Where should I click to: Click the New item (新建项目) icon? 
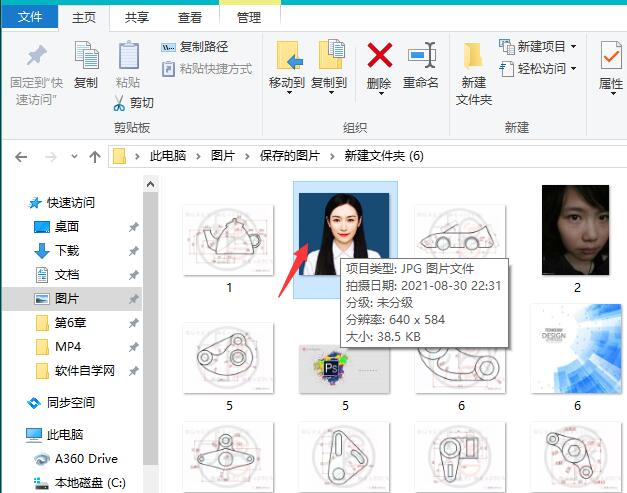pos(507,47)
